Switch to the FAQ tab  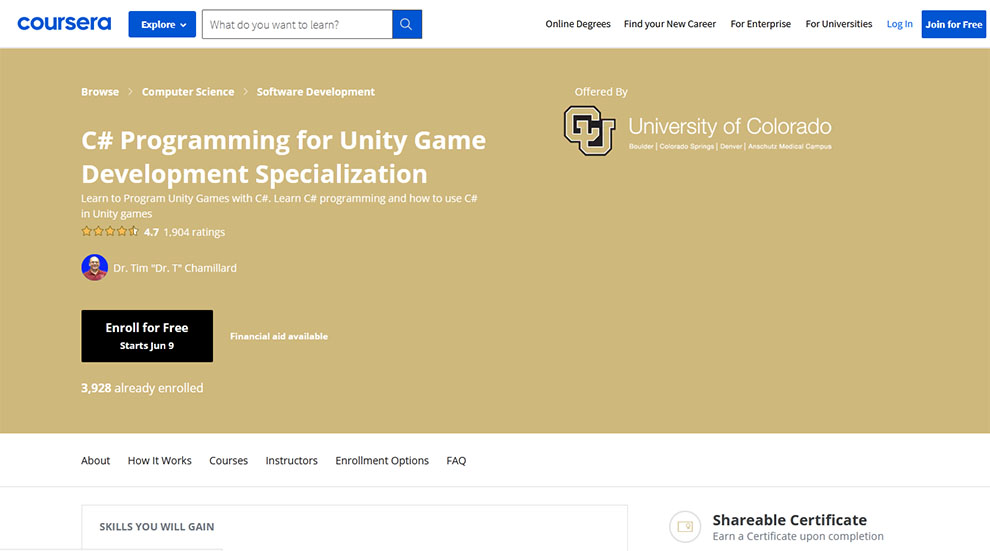[456, 460]
